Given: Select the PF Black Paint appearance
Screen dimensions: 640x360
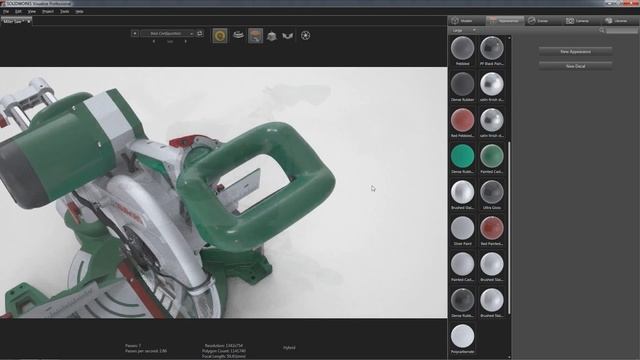Looking at the screenshot, I should tap(492, 51).
